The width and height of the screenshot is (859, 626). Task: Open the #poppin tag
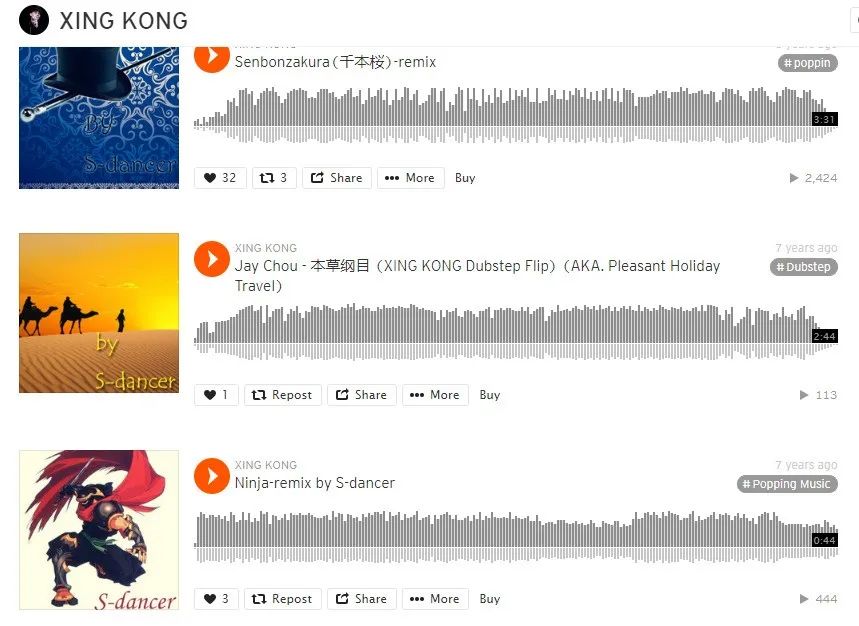(x=808, y=63)
